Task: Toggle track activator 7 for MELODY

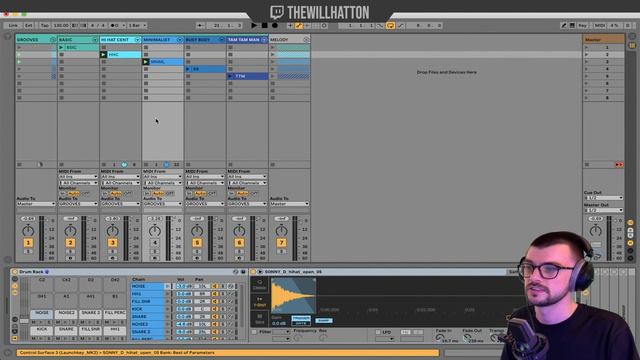Action: [281, 243]
